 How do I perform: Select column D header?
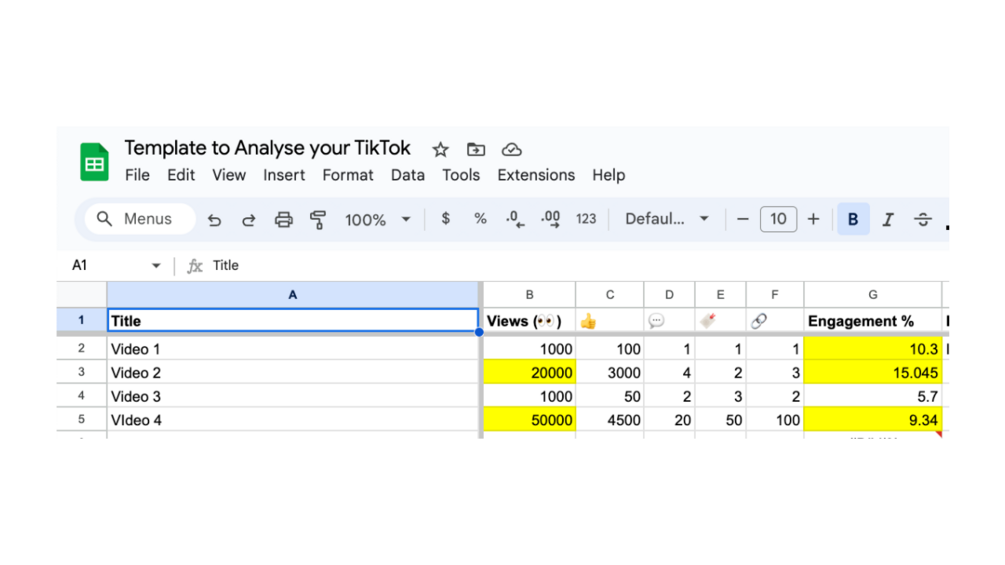pyautogui.click(x=669, y=295)
